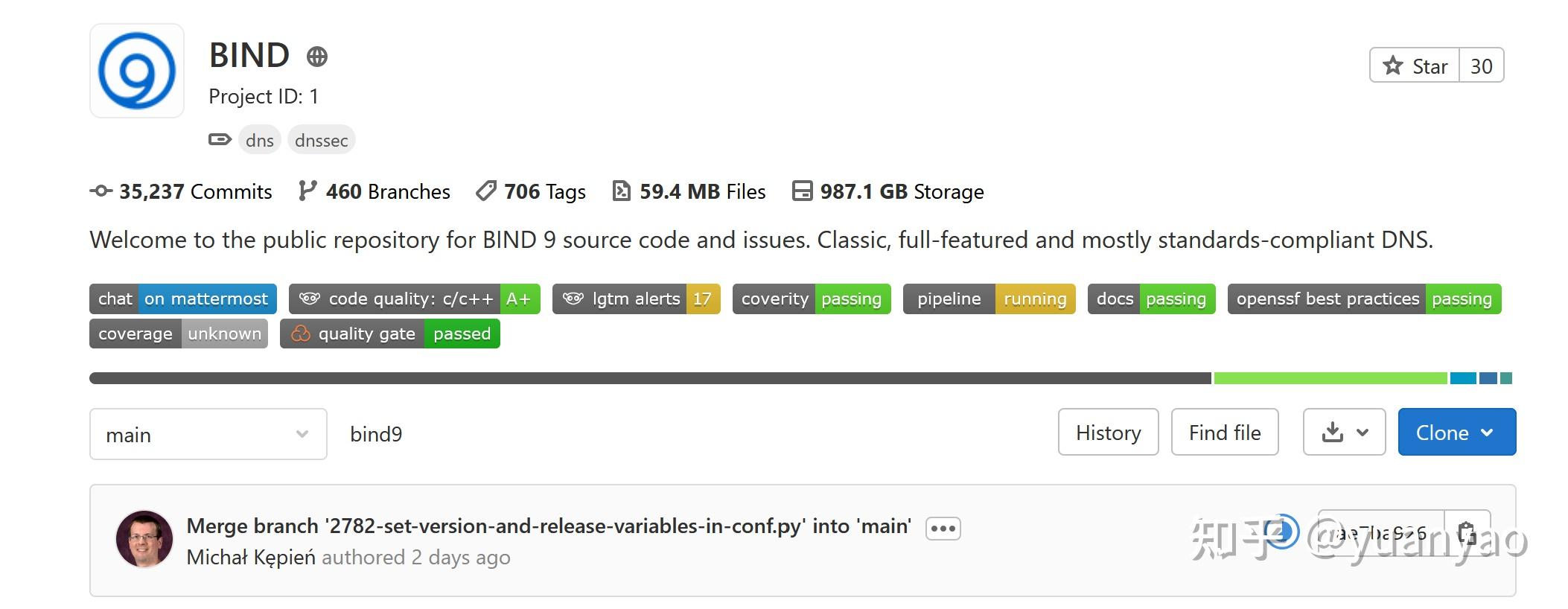
Task: Expand the main branch selector dropdown
Action: click(x=208, y=434)
